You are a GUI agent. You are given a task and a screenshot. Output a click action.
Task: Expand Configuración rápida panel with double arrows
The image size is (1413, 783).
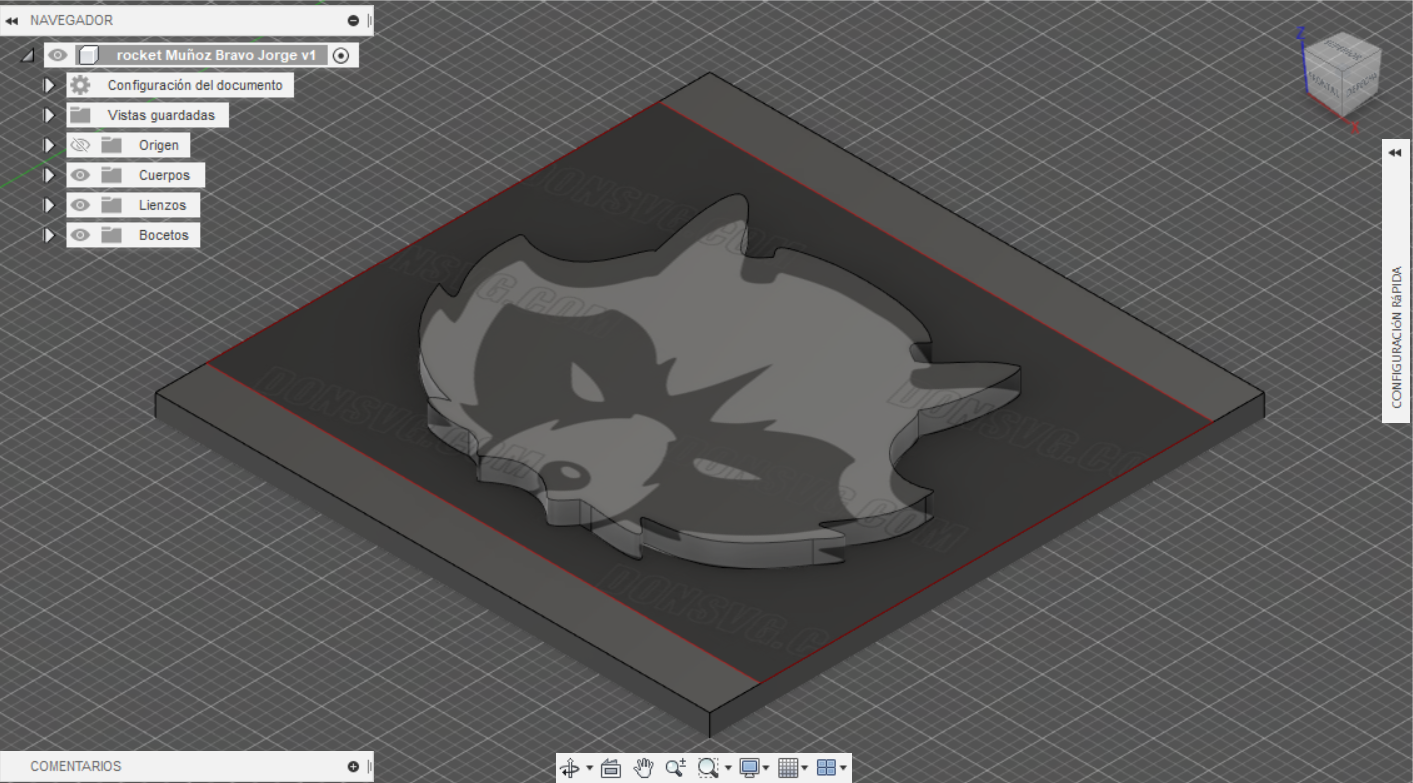pos(1395,153)
